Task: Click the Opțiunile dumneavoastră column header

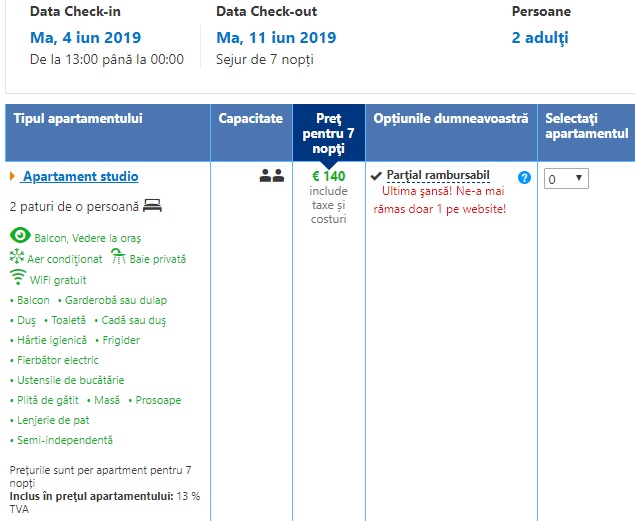Action: (x=451, y=118)
